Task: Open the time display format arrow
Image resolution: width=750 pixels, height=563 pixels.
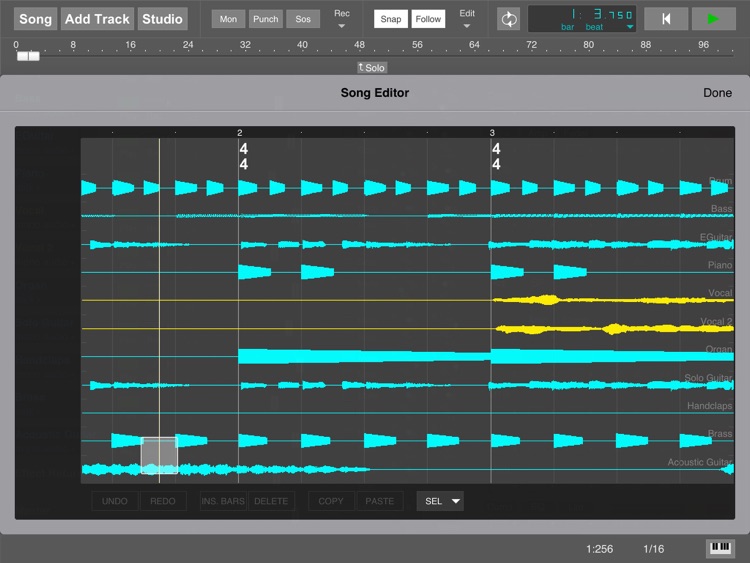Action: point(630,27)
